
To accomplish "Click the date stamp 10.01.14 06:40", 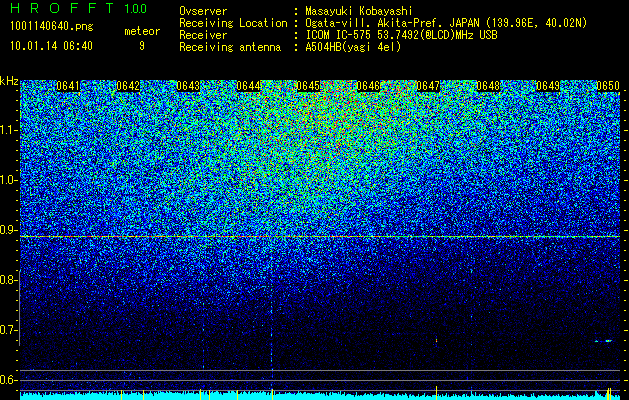I will tap(51, 46).
